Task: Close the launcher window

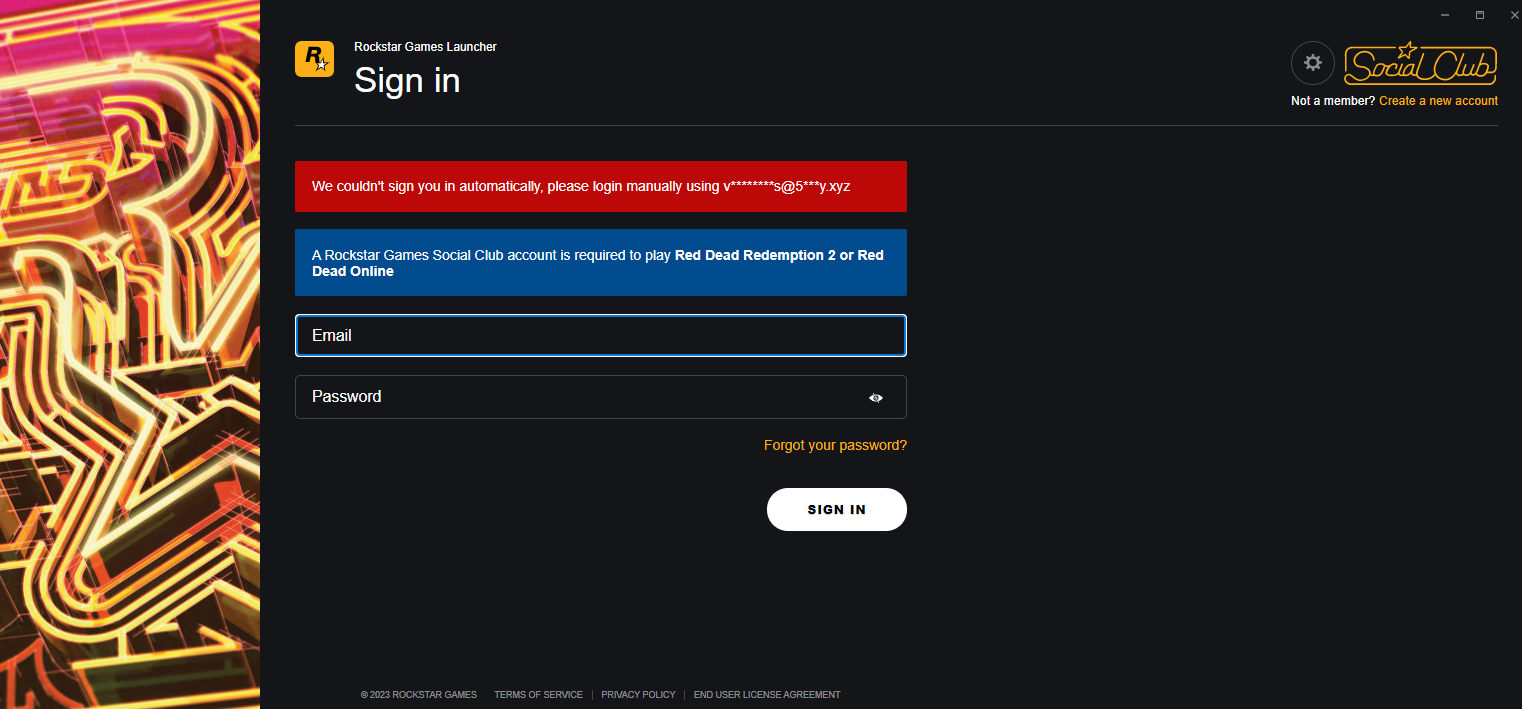Action: point(1514,15)
